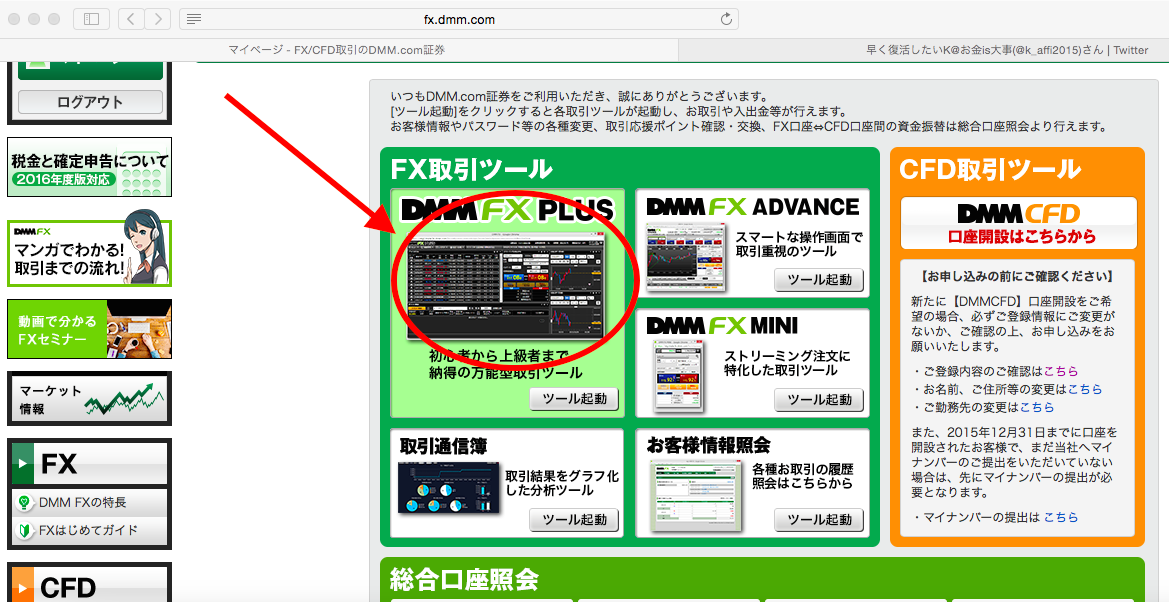
Task: Click the DMM FX ADVANCE logo
Action: pyautogui.click(x=752, y=206)
